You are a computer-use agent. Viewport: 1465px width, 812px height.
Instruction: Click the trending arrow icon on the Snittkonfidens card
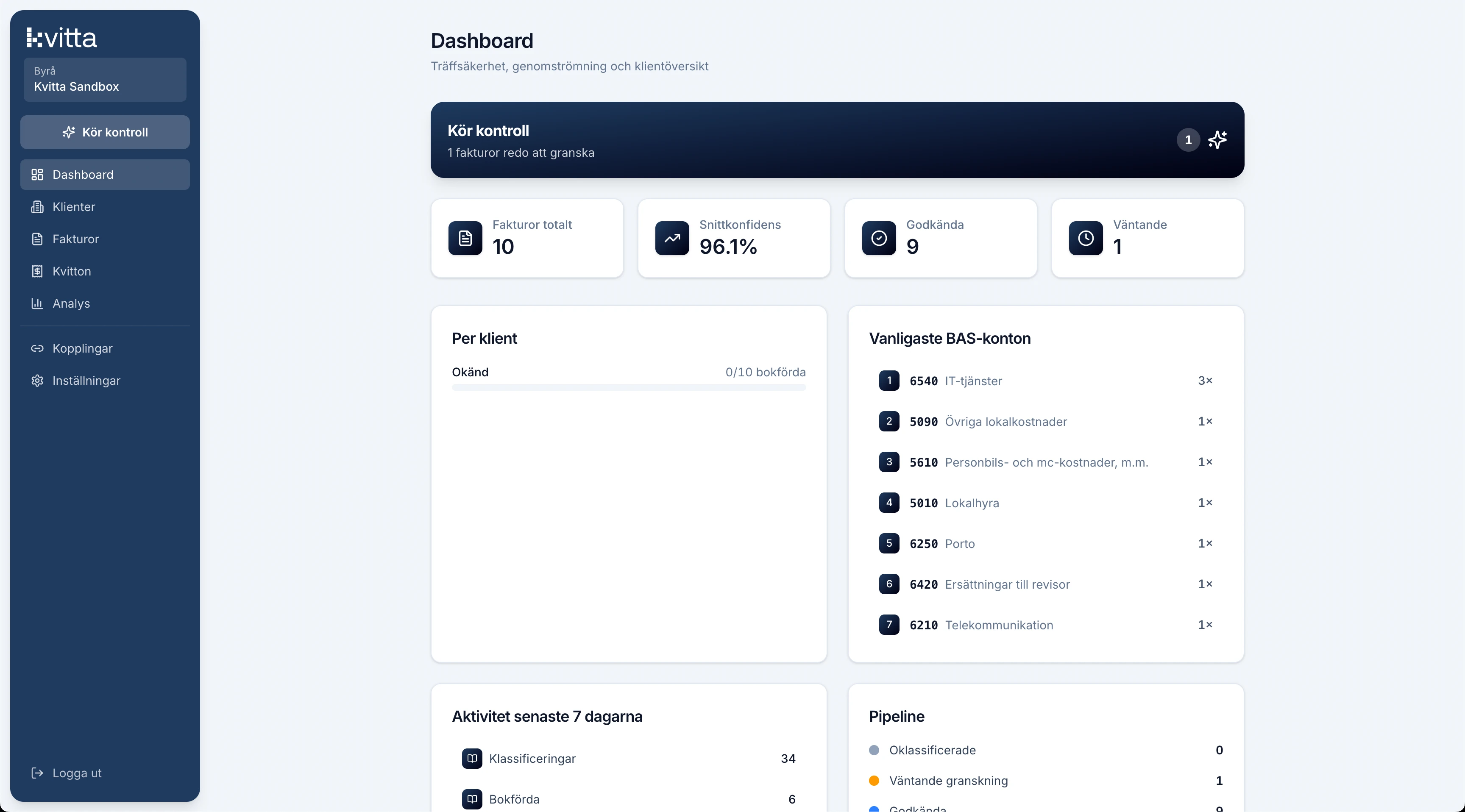(672, 238)
